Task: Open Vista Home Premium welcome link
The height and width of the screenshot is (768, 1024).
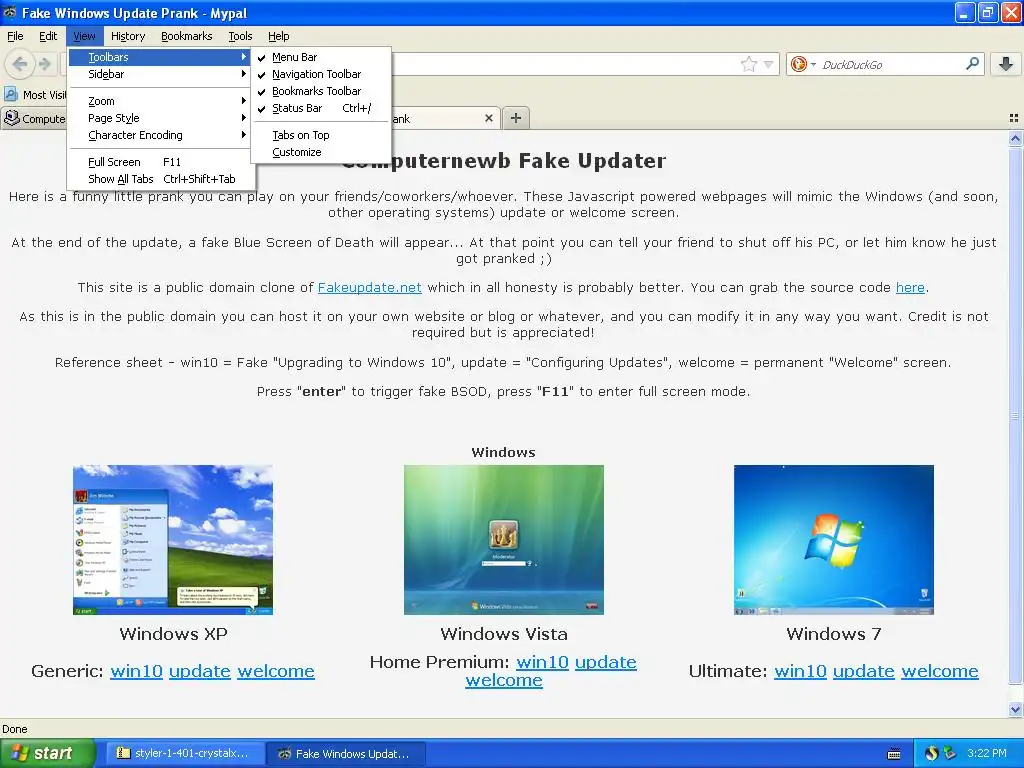Action: click(504, 680)
